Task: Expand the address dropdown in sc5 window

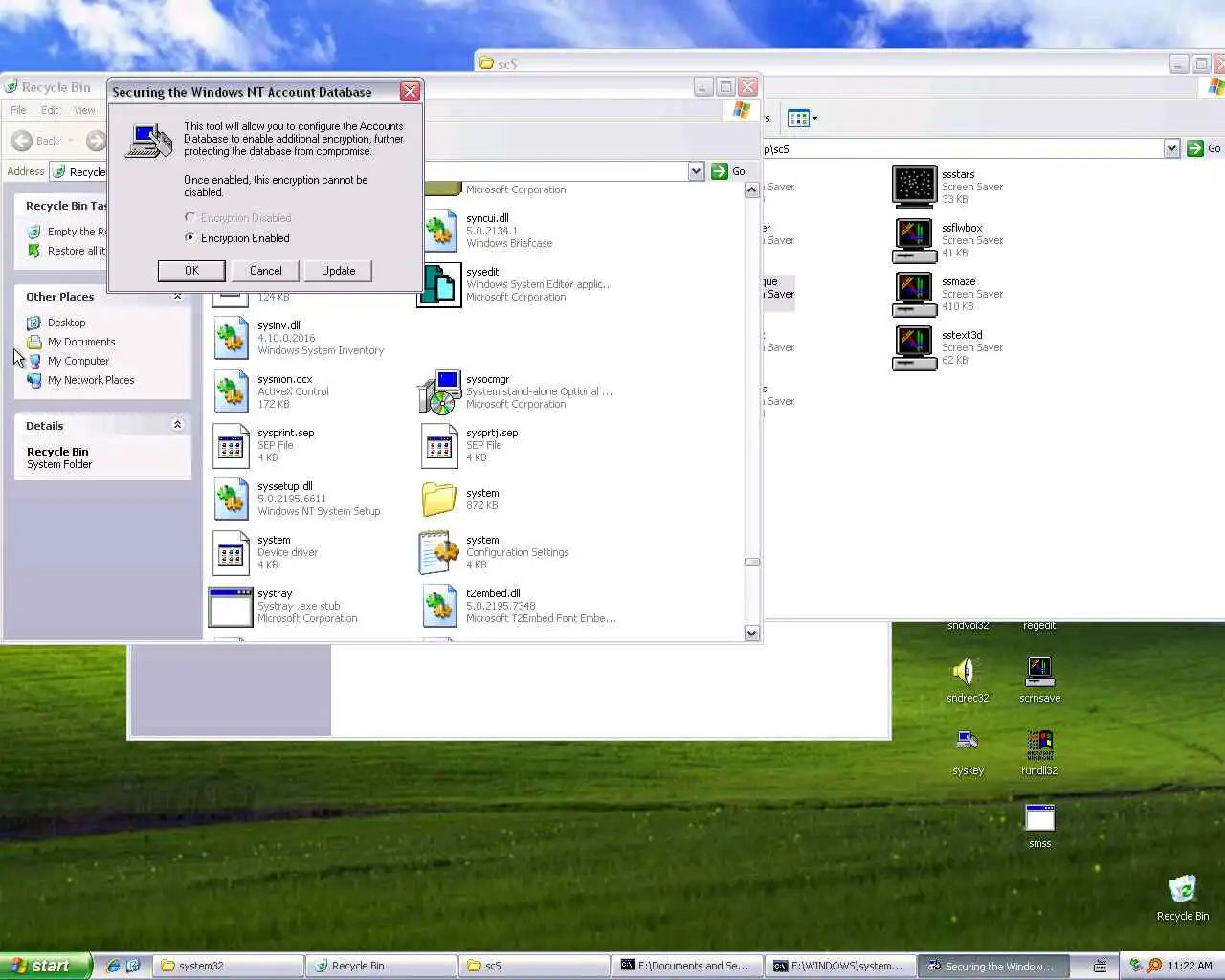Action: pyautogui.click(x=1171, y=148)
